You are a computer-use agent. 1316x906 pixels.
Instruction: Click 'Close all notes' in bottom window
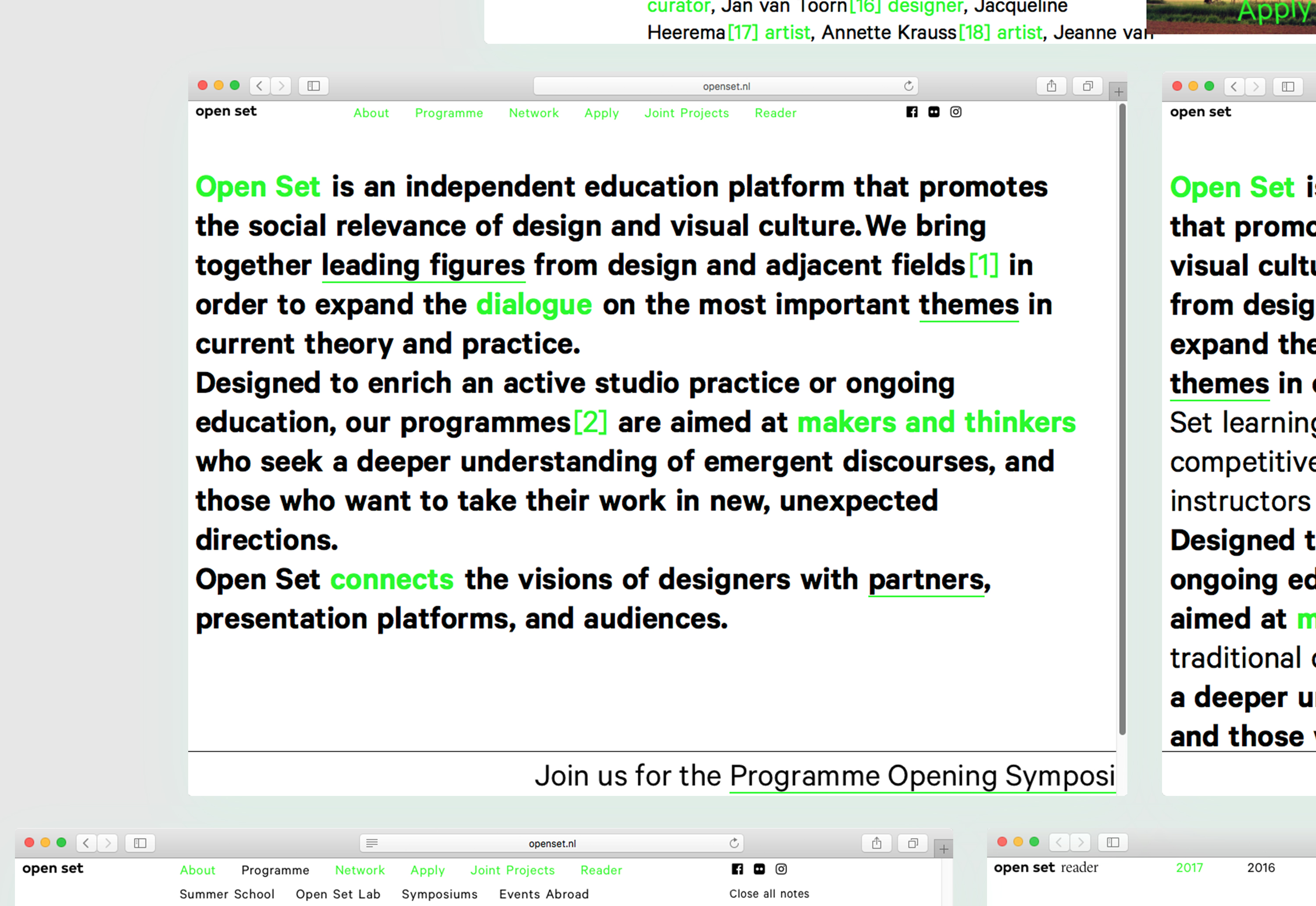pos(769,894)
